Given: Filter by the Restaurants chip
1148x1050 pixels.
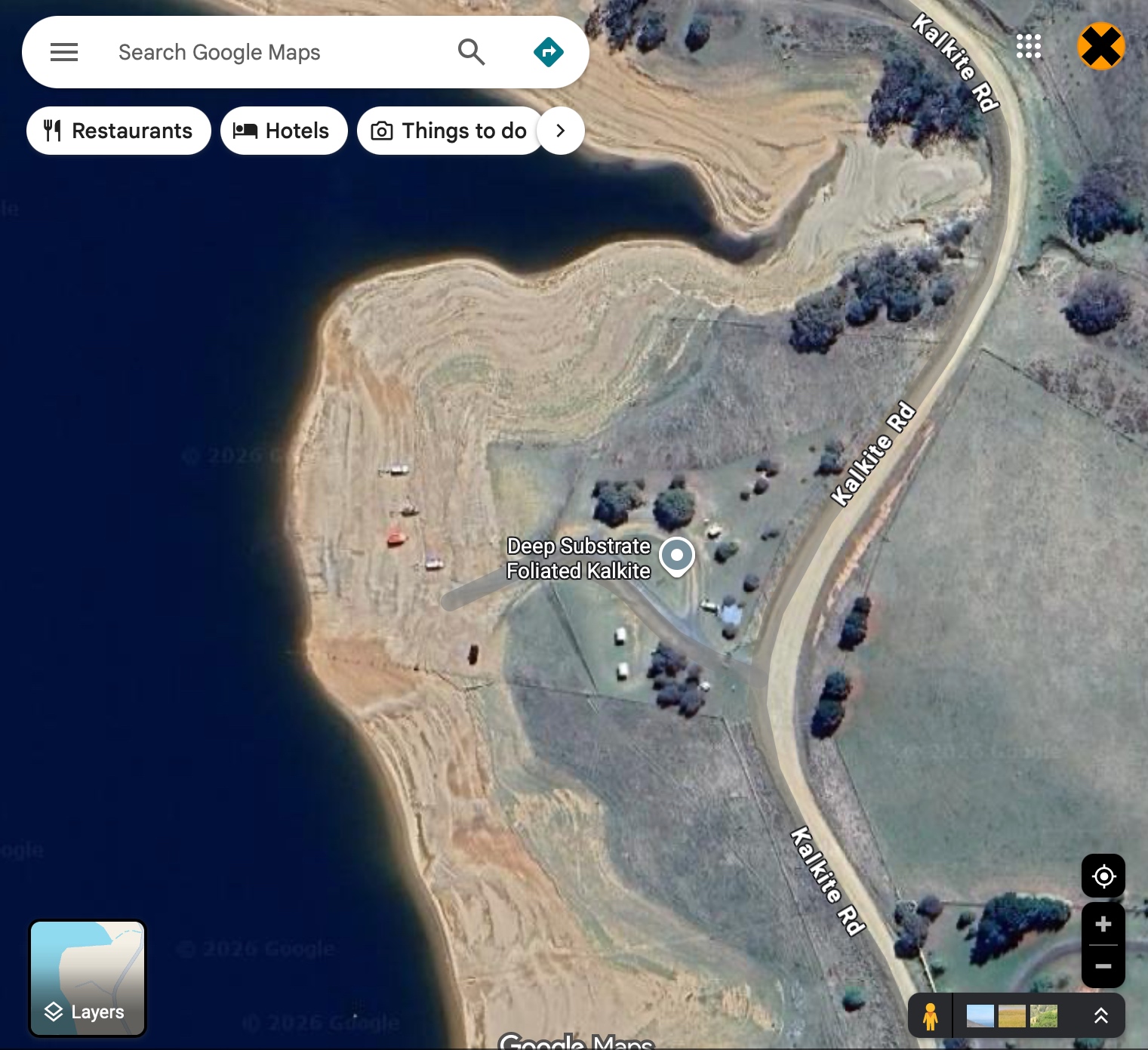Looking at the screenshot, I should [x=118, y=131].
